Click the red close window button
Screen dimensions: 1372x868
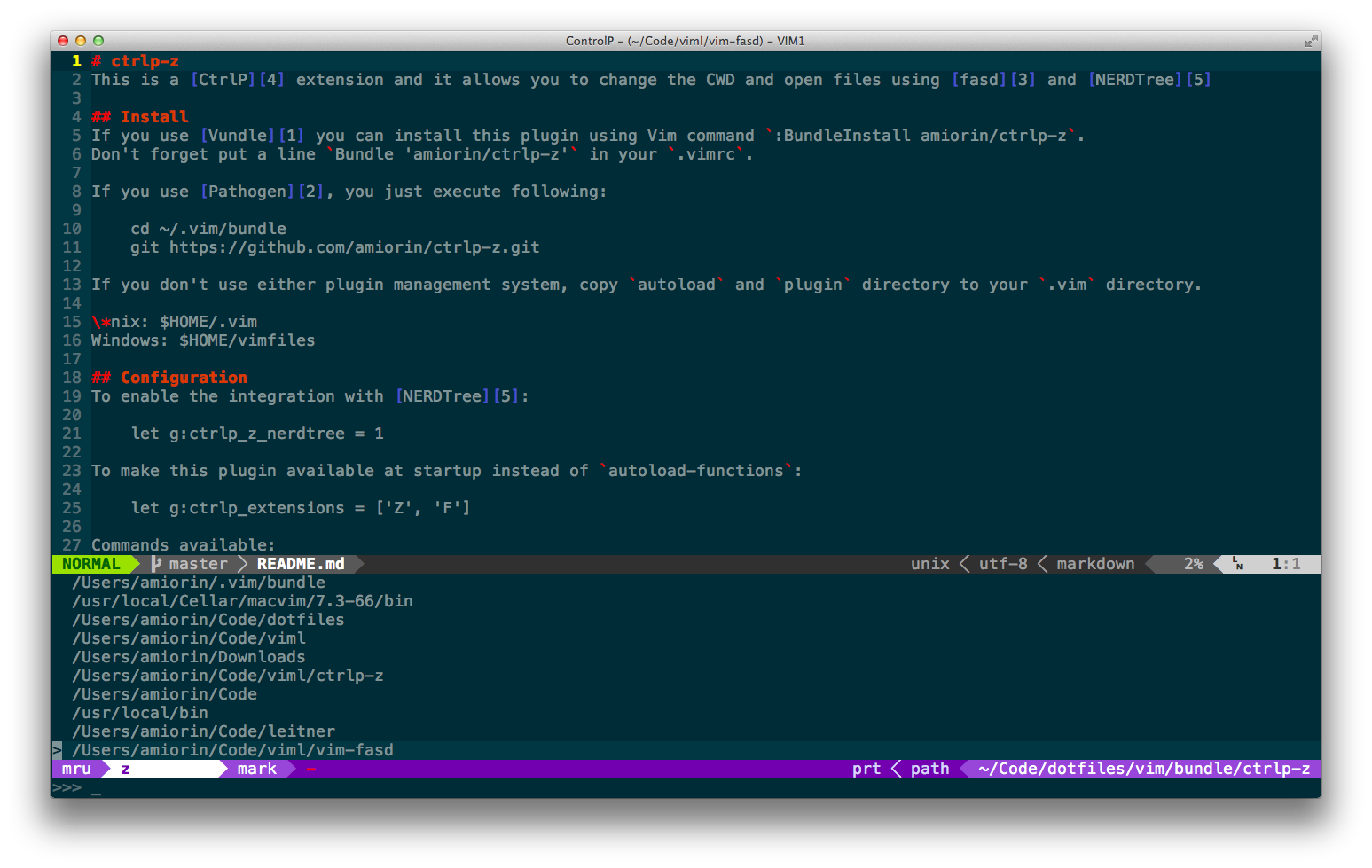coord(63,41)
